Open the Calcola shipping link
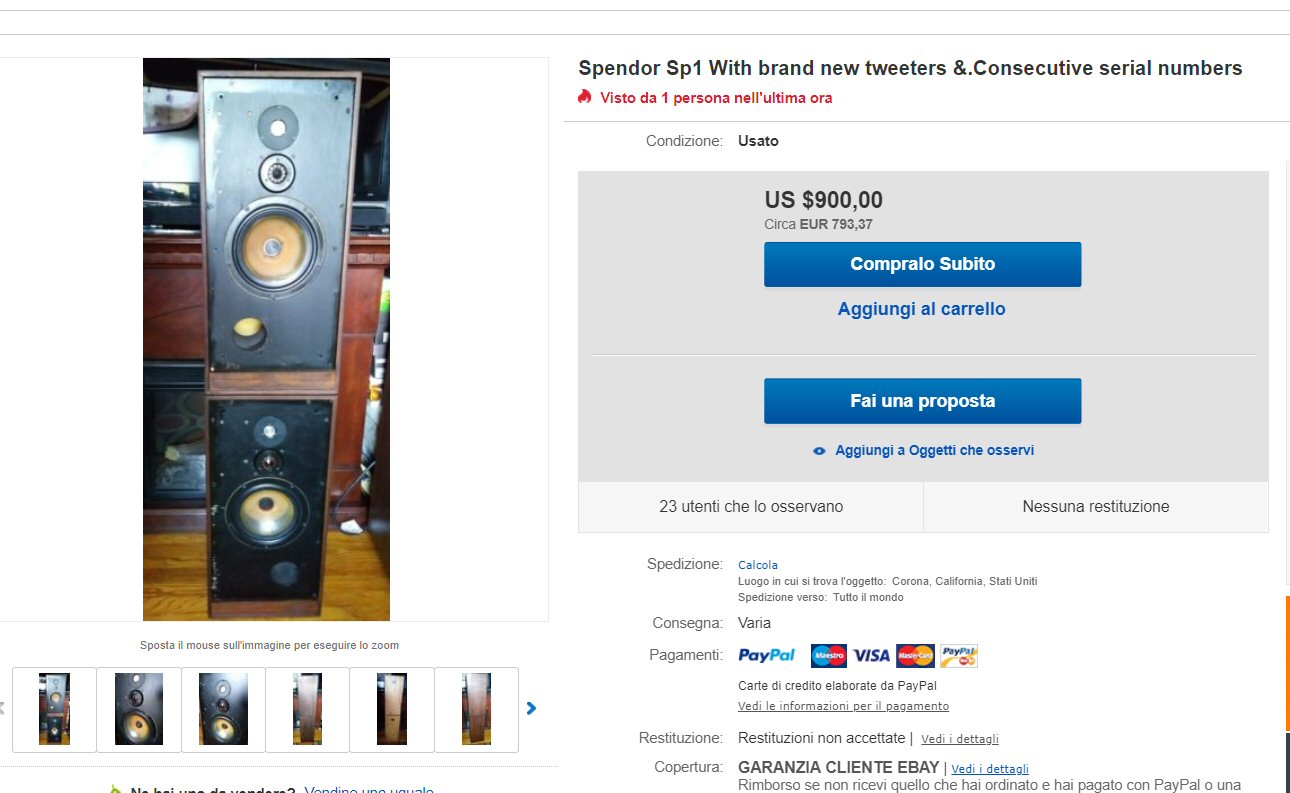The width and height of the screenshot is (1290, 793). coord(757,565)
